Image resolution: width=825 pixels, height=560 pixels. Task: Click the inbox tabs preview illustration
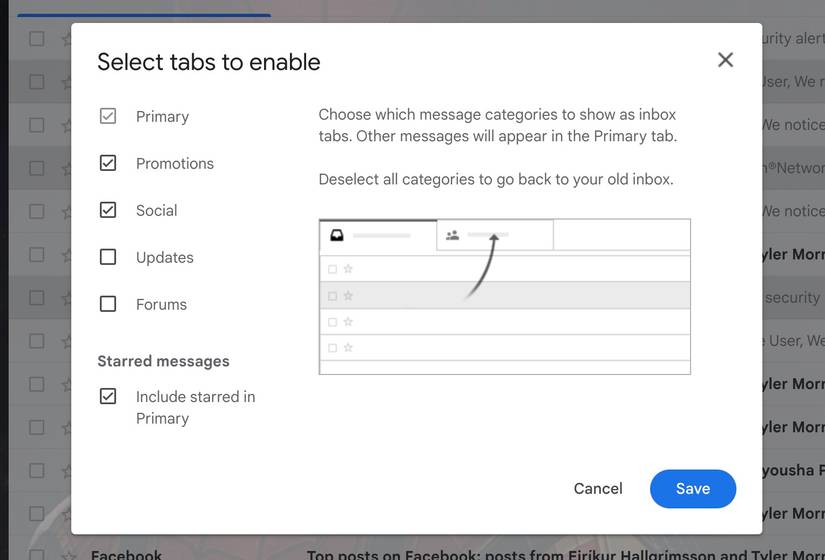click(x=504, y=296)
